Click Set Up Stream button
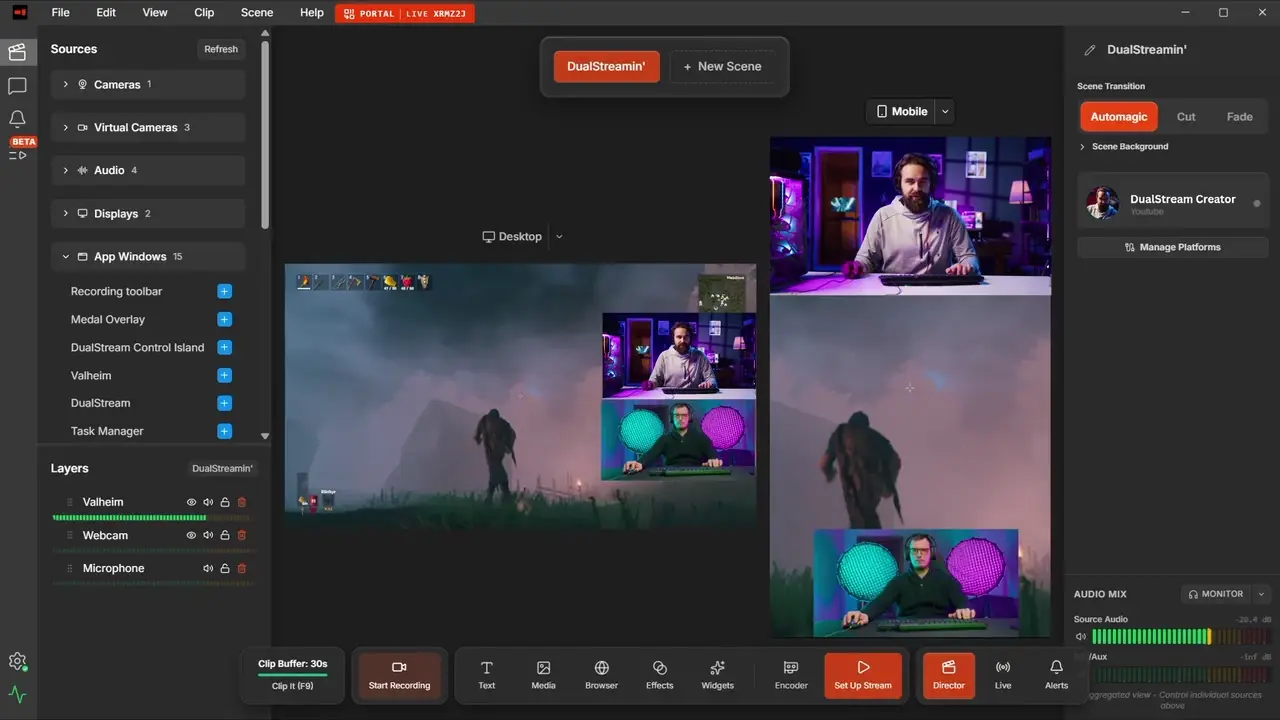Image resolution: width=1280 pixels, height=720 pixels. 863,675
